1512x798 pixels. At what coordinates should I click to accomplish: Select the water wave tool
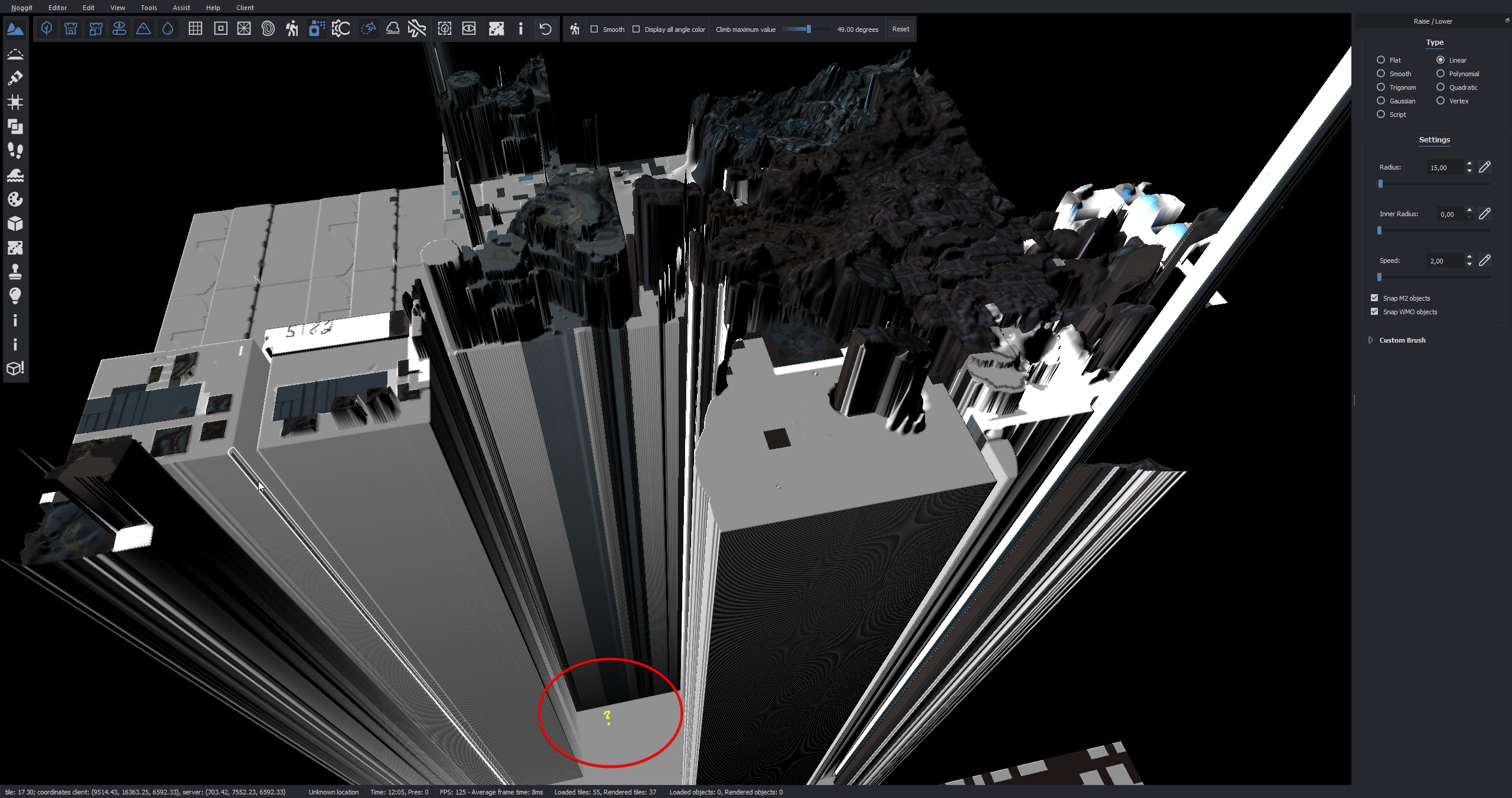(15, 175)
